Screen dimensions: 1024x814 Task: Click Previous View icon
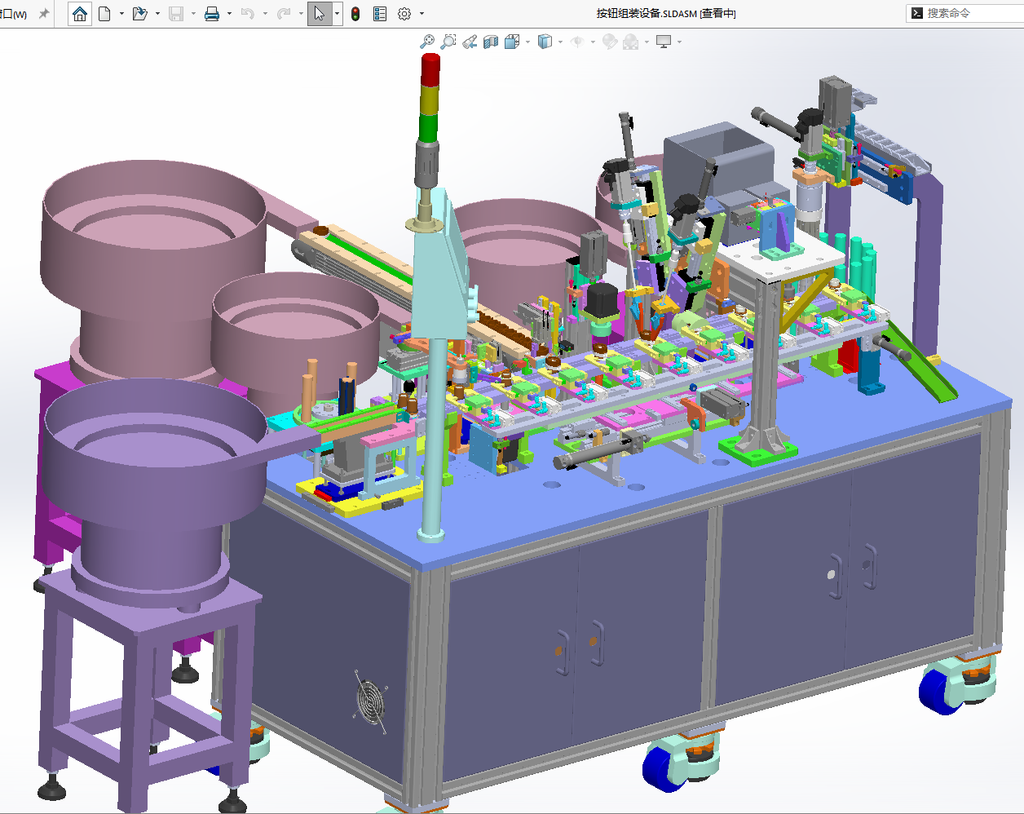click(469, 42)
